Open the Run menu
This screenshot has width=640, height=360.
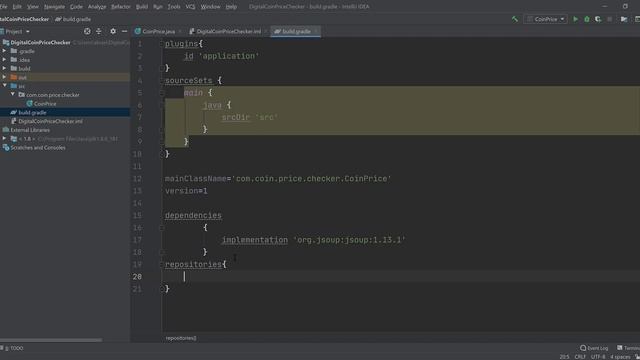(158, 7)
